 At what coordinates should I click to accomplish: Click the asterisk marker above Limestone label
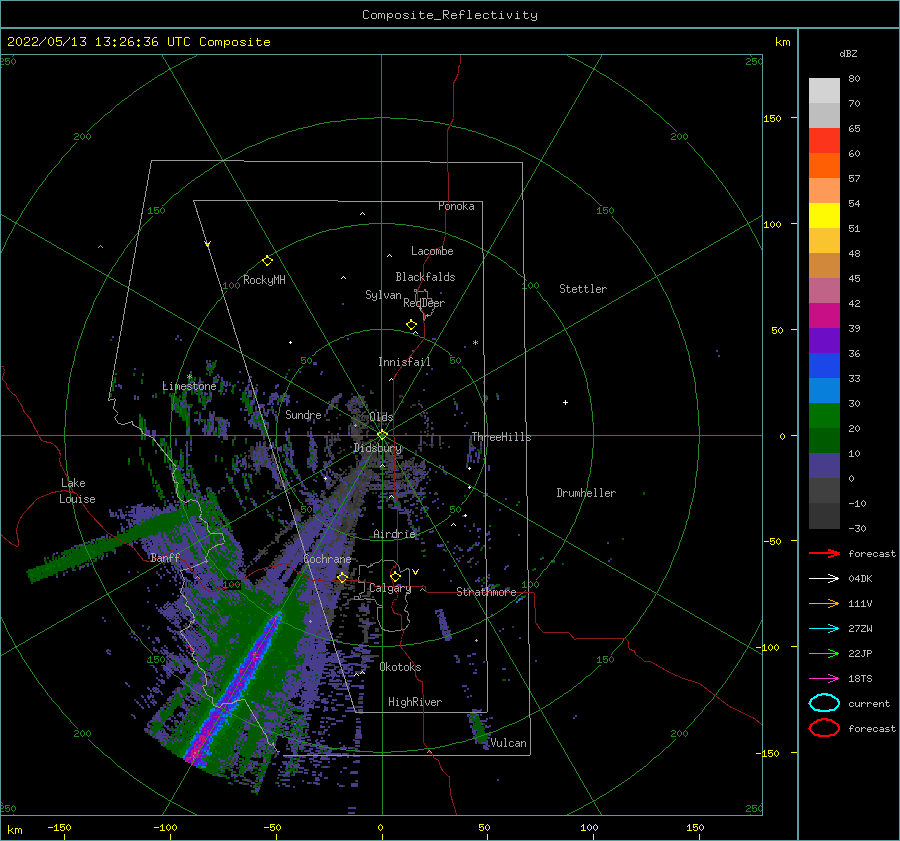tap(189, 377)
